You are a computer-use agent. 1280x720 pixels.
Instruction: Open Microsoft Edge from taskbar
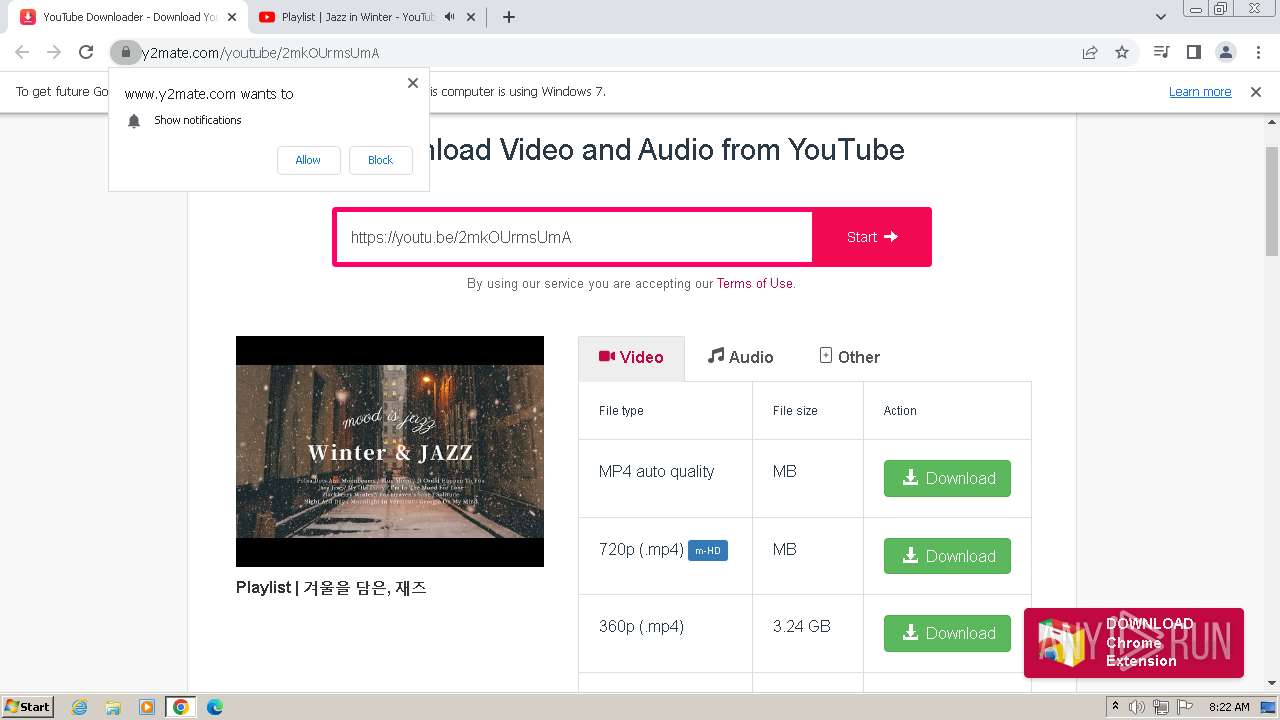pos(215,707)
